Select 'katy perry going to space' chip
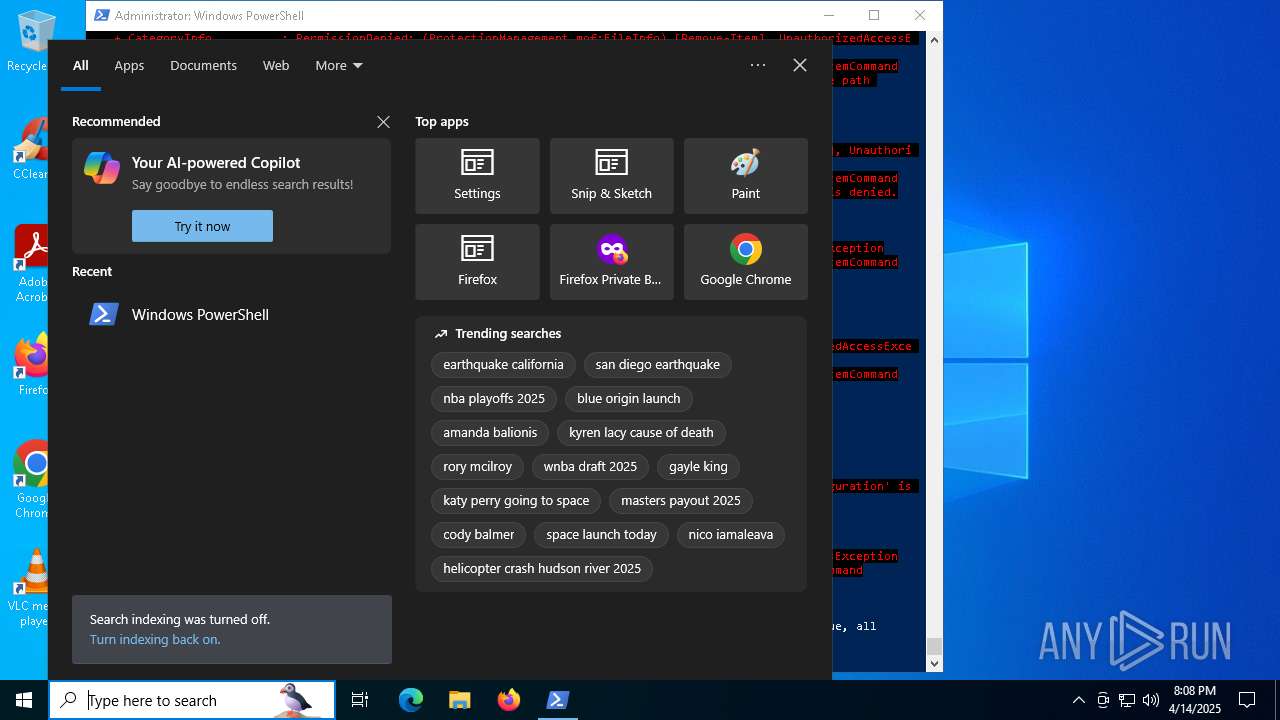 (516, 501)
